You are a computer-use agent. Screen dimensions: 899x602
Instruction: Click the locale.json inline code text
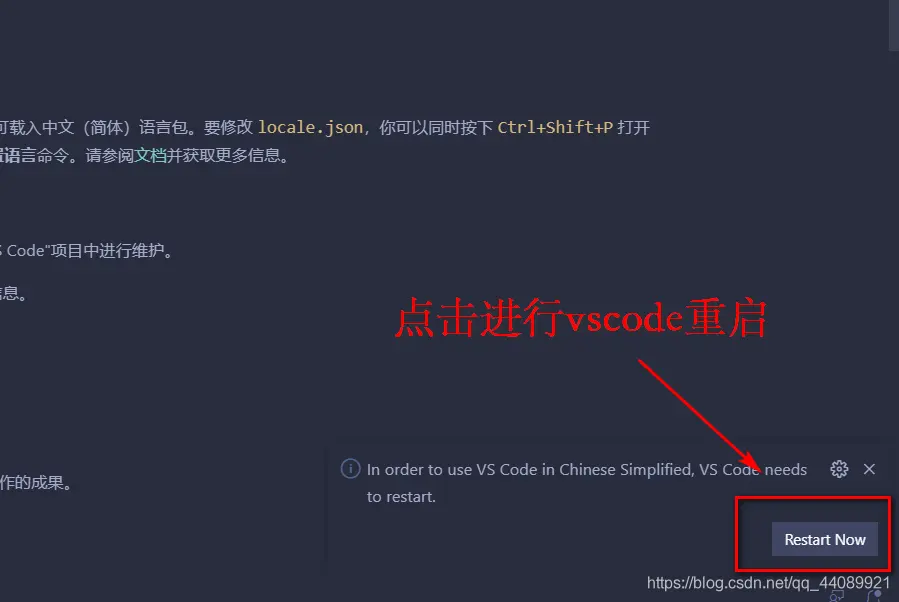[310, 127]
